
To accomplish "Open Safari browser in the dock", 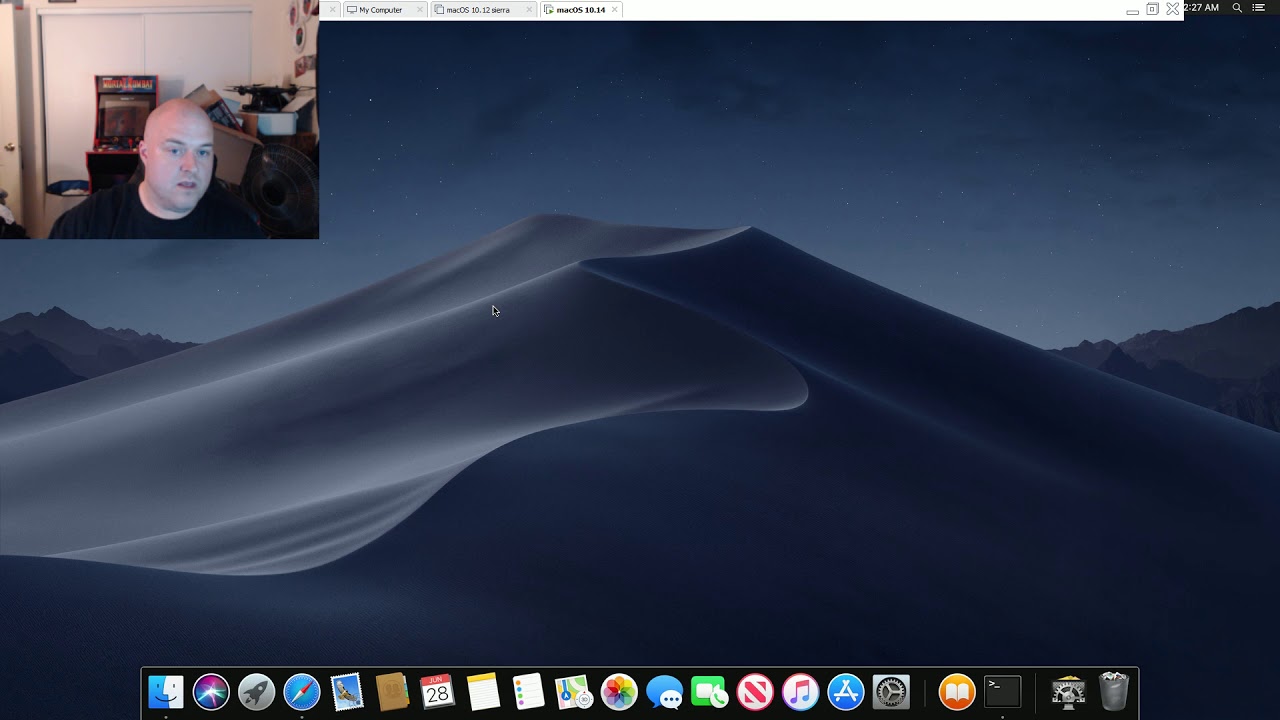I will (301, 692).
